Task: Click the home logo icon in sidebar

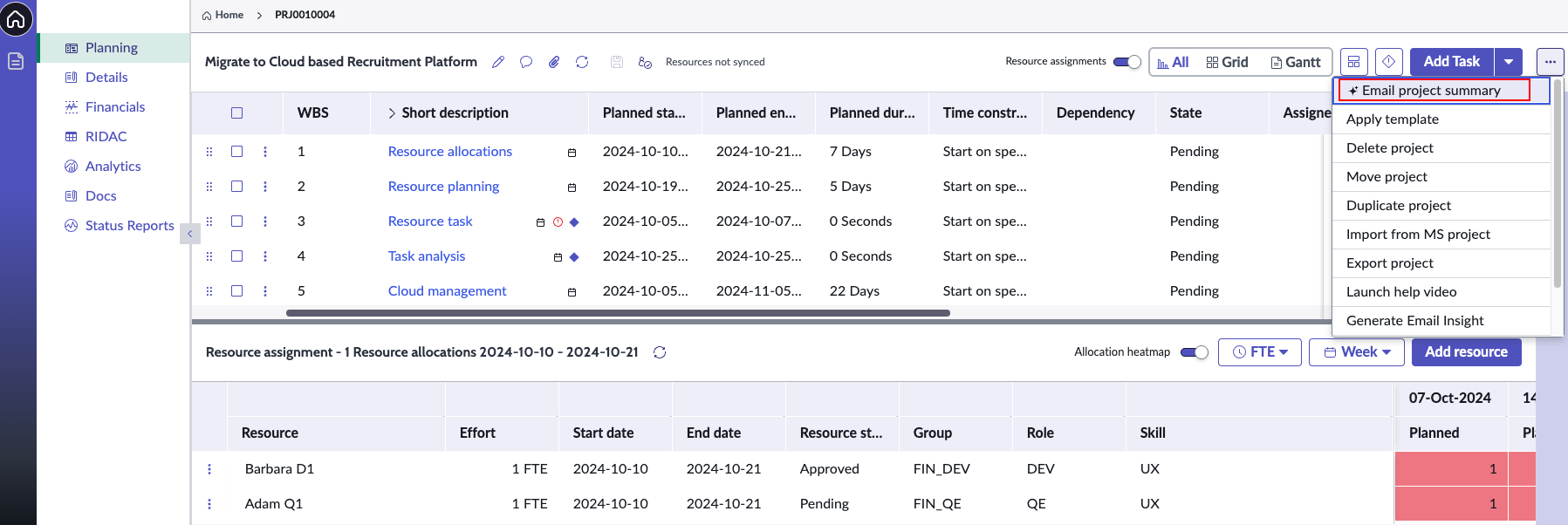Action: point(17,18)
